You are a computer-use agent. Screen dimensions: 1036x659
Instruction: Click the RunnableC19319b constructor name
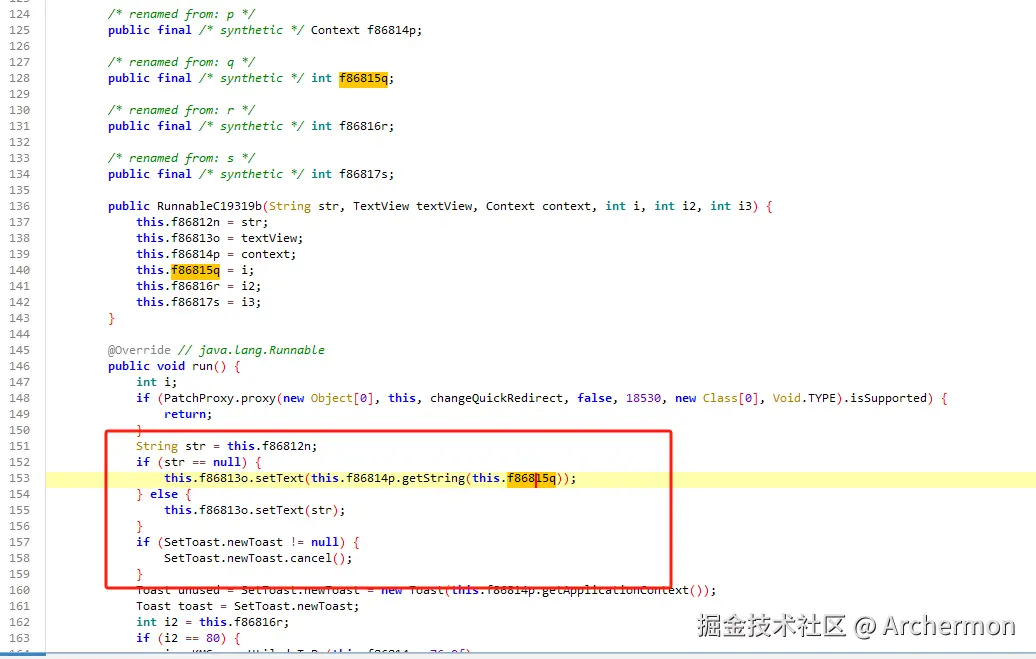click(x=209, y=206)
